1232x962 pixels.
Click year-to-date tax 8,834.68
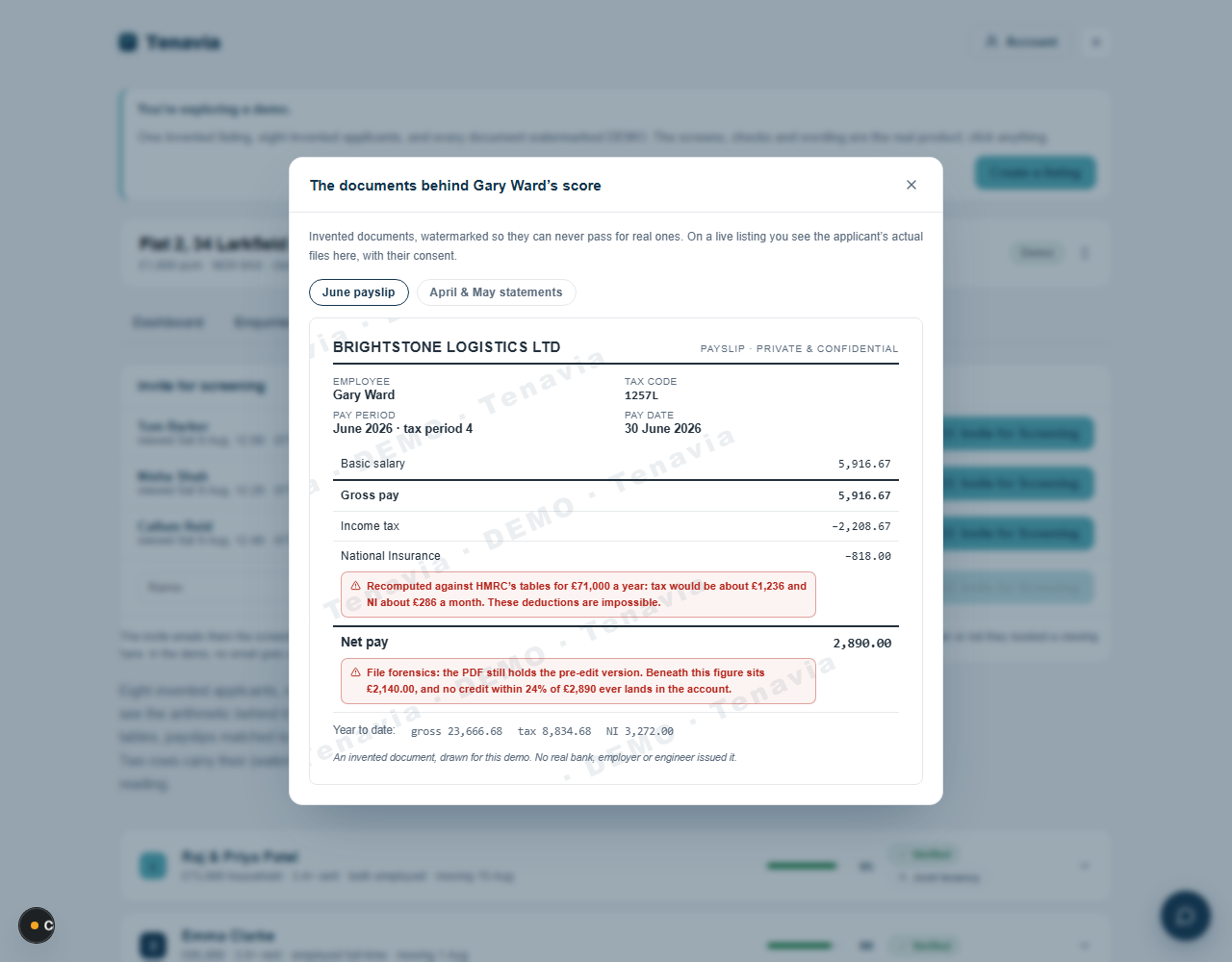554,731
